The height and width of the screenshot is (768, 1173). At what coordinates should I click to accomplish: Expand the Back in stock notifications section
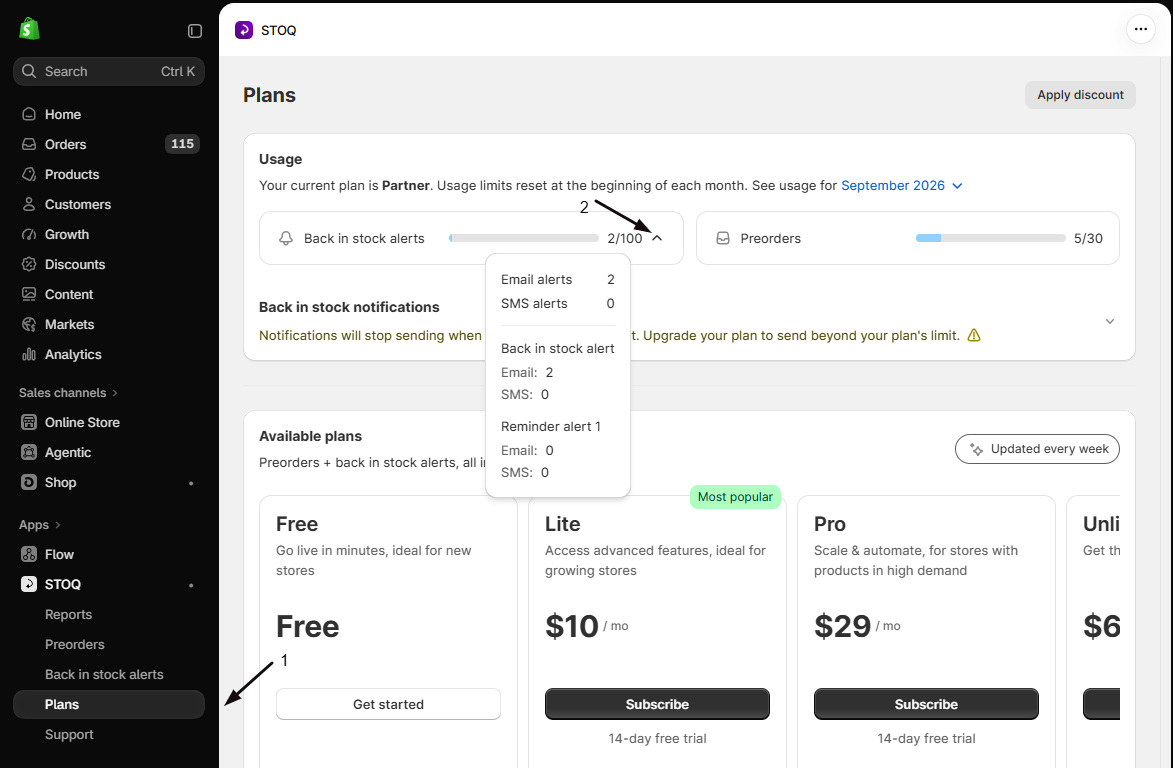1109,322
